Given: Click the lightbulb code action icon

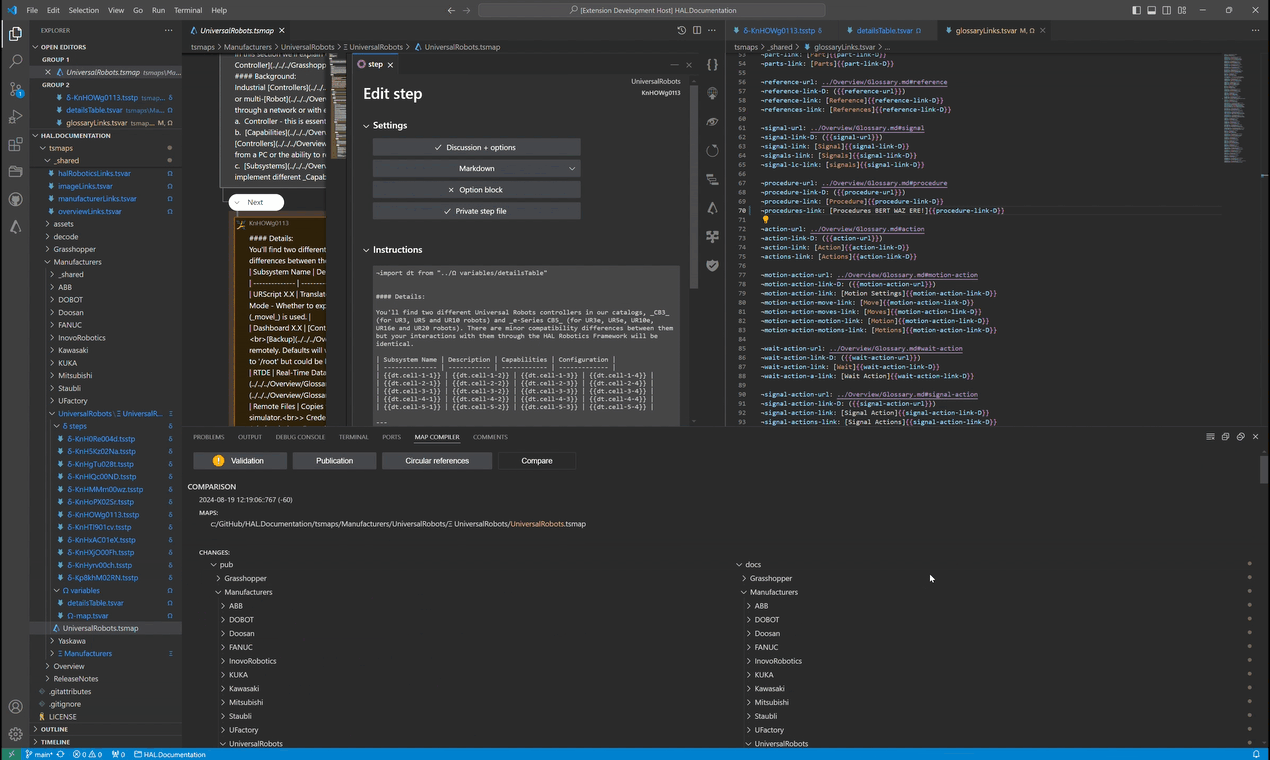Looking at the screenshot, I should [766, 220].
